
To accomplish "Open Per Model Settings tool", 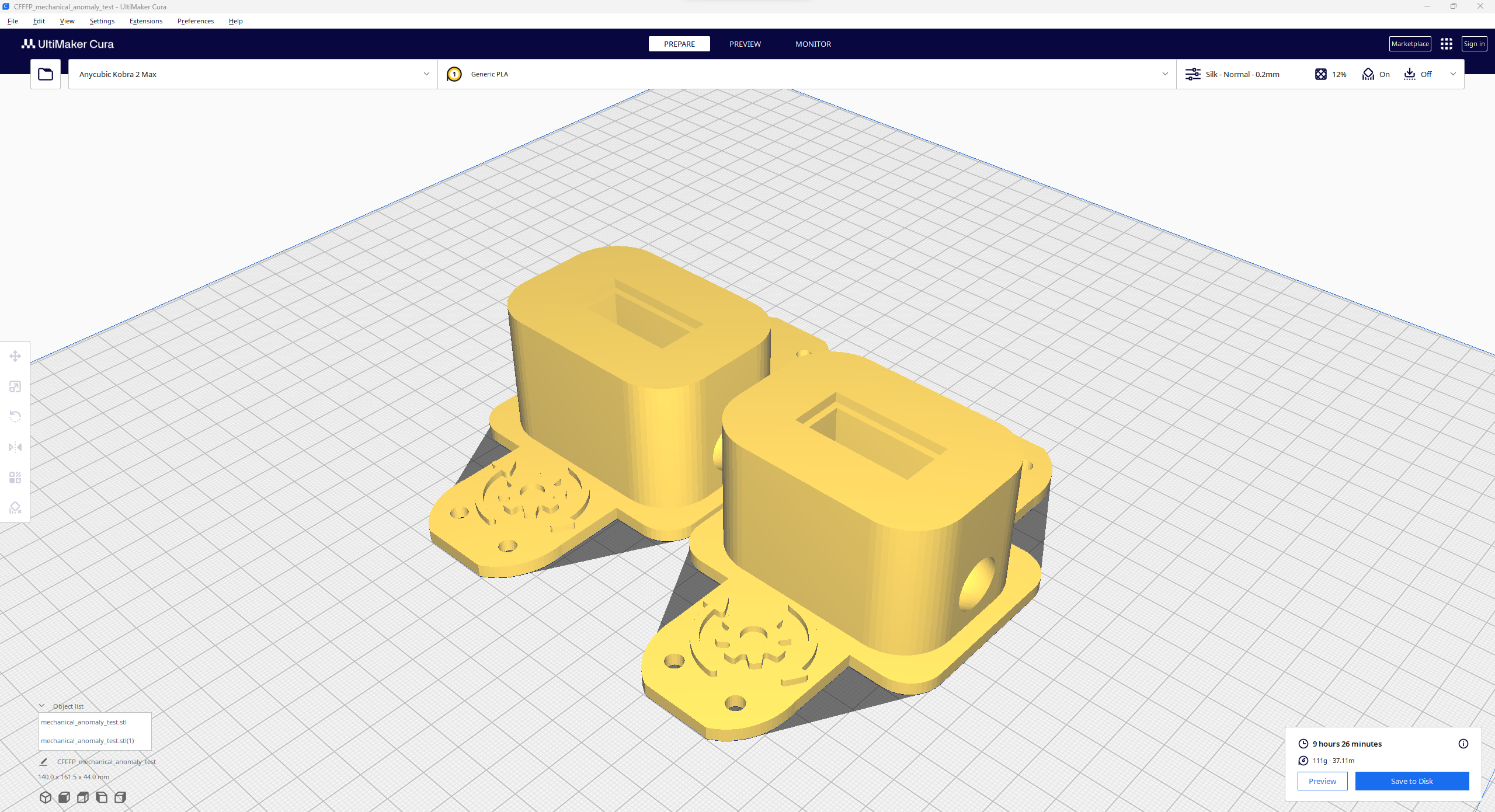I will (x=15, y=478).
